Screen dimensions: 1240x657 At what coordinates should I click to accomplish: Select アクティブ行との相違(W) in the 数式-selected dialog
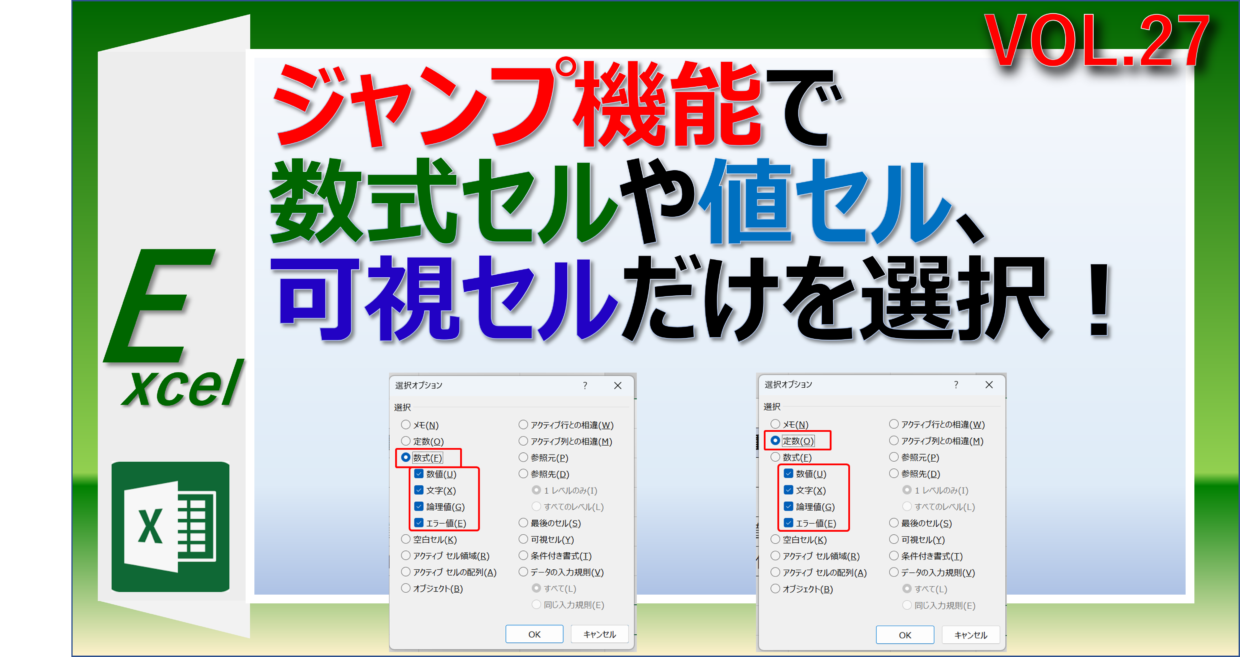[523, 425]
